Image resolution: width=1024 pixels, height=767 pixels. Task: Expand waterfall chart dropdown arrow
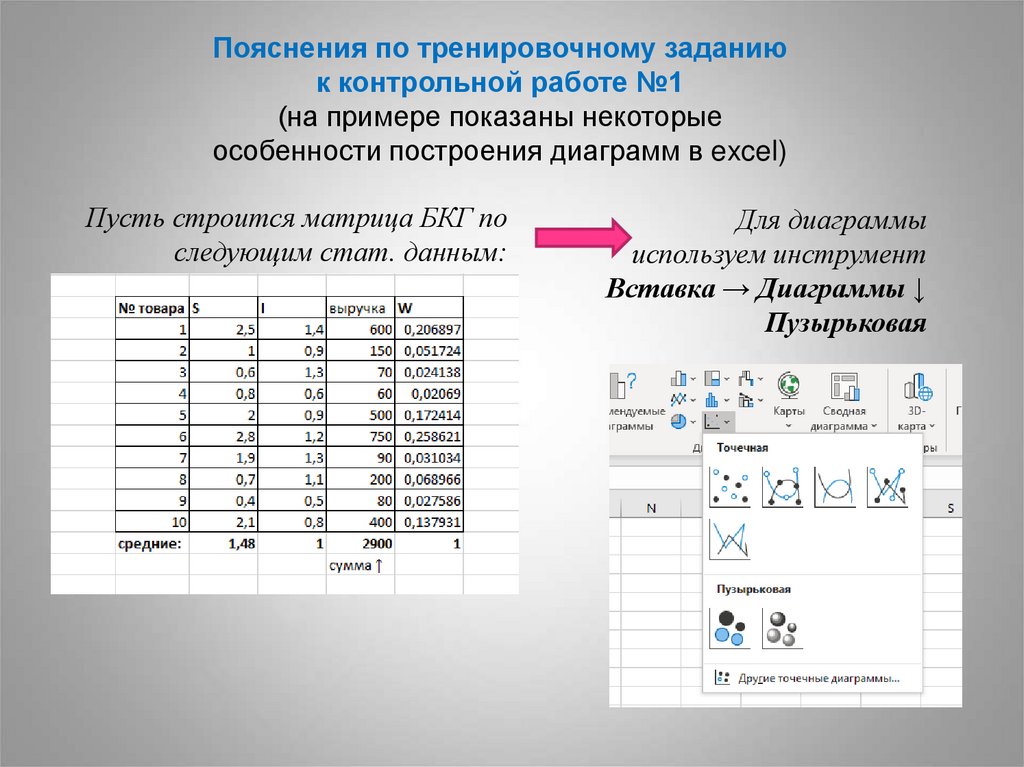[x=760, y=380]
